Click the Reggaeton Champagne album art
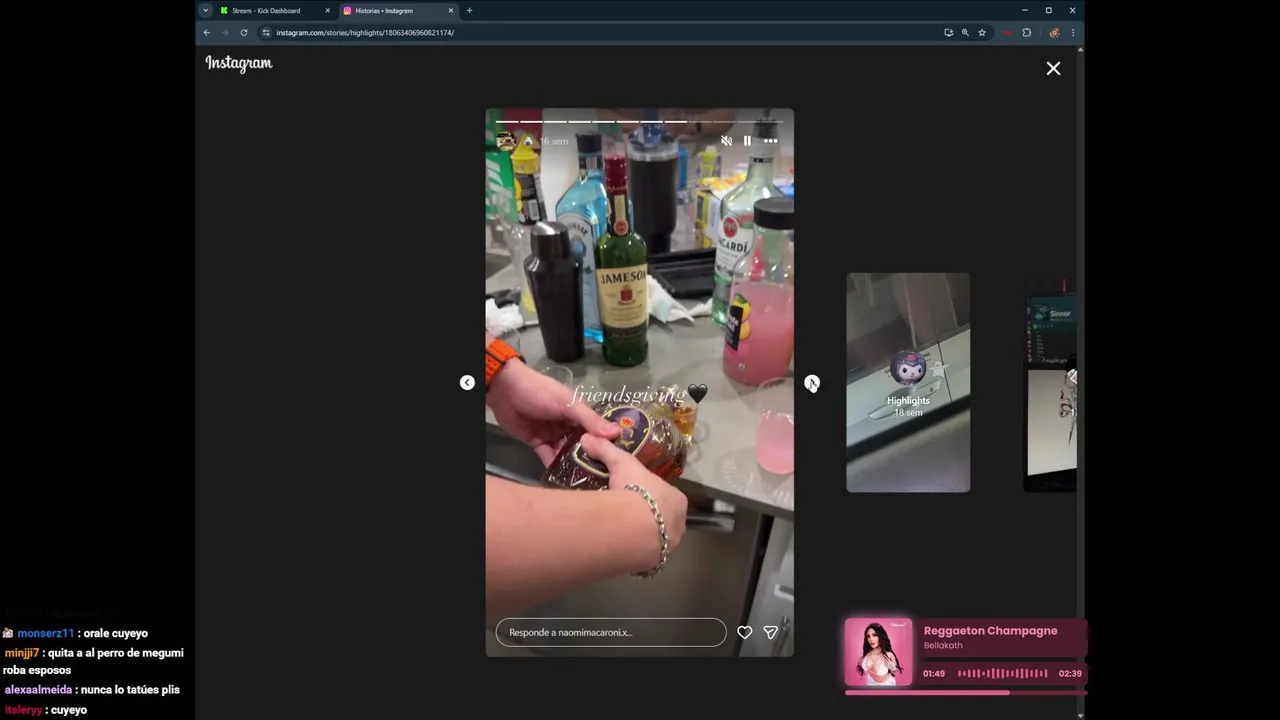Image resolution: width=1280 pixels, height=720 pixels. click(x=878, y=652)
